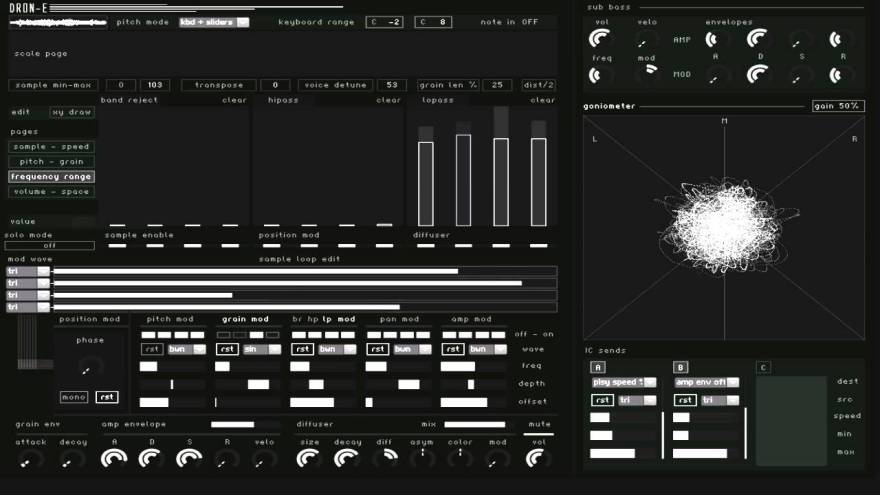The image size is (880, 495).
Task: Select IC send tab A
Action: coord(598,368)
